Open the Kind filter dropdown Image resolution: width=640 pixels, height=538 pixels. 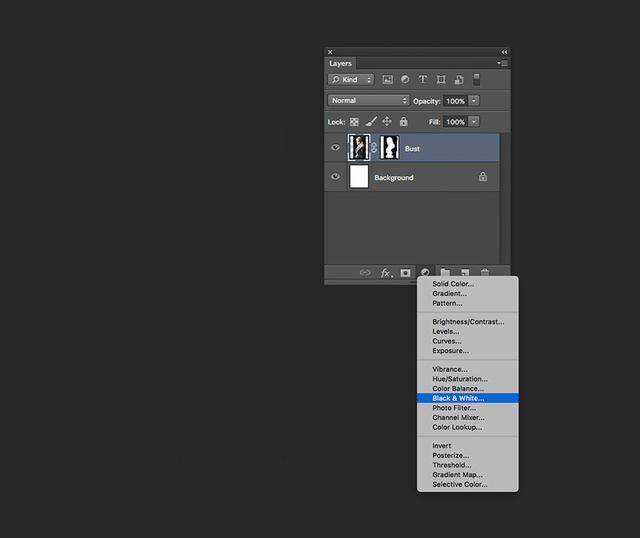[351, 80]
